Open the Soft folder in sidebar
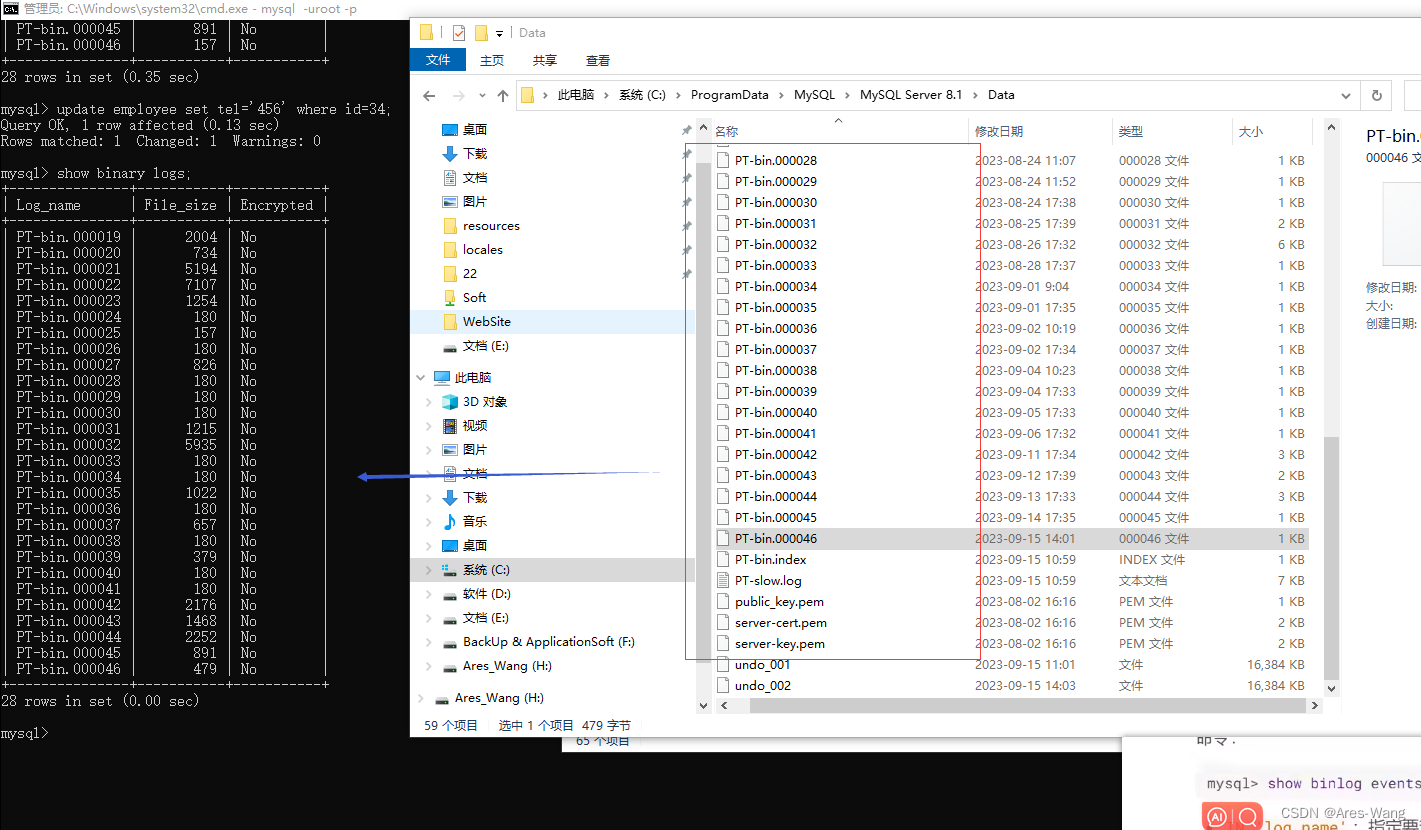Image resolution: width=1421 pixels, height=830 pixels. pos(474,297)
